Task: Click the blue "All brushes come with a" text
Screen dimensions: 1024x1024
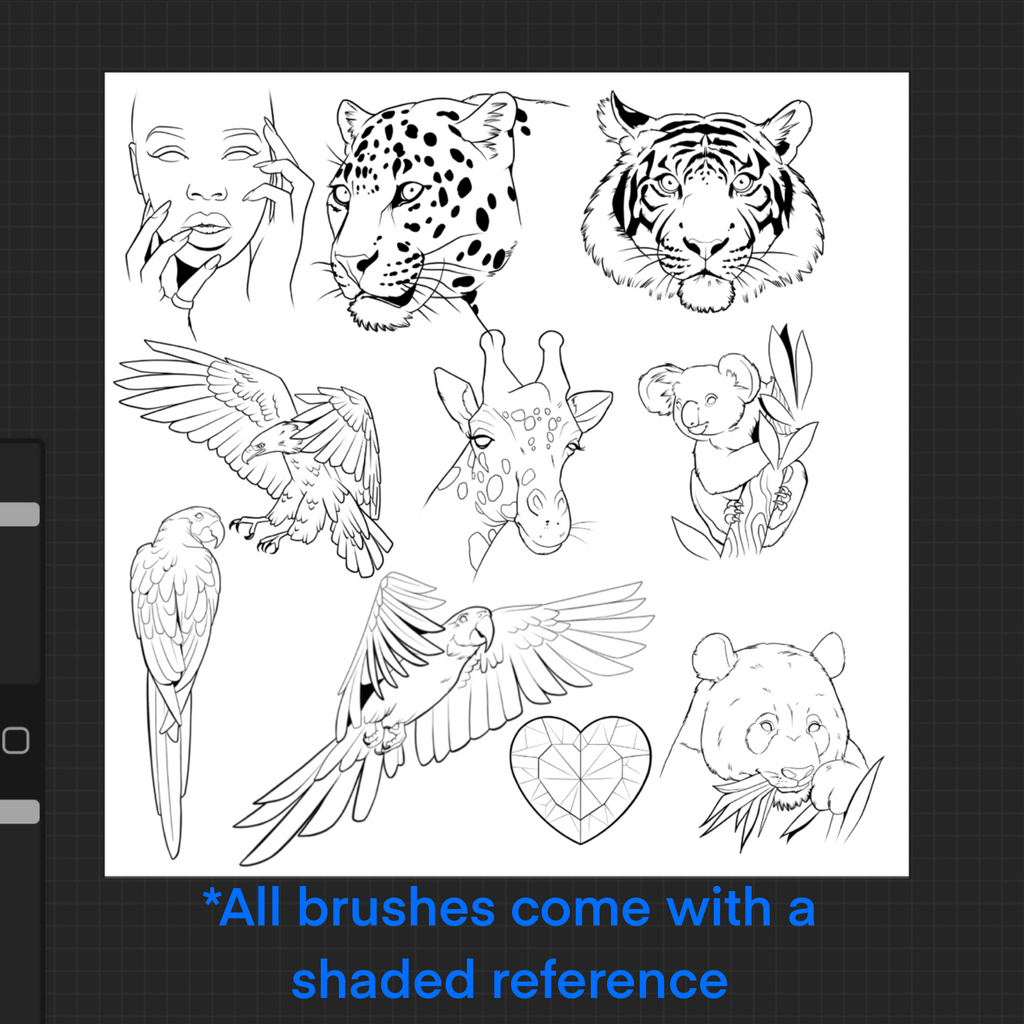Action: (509, 907)
